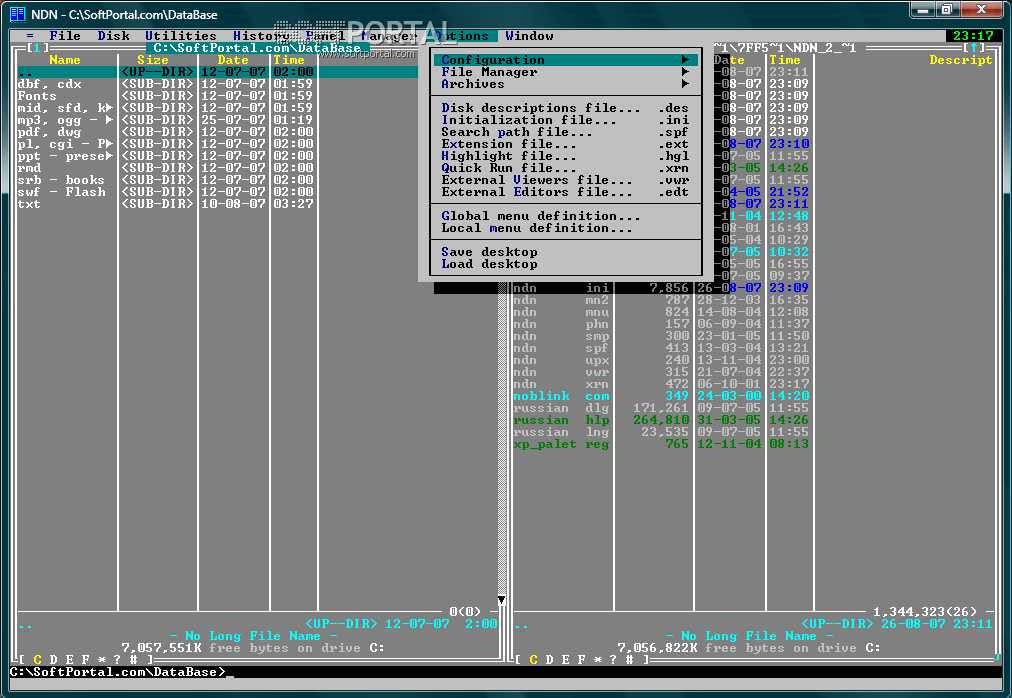Select ndn mn2 file in right panel
The image size is (1012, 698).
tap(660, 300)
